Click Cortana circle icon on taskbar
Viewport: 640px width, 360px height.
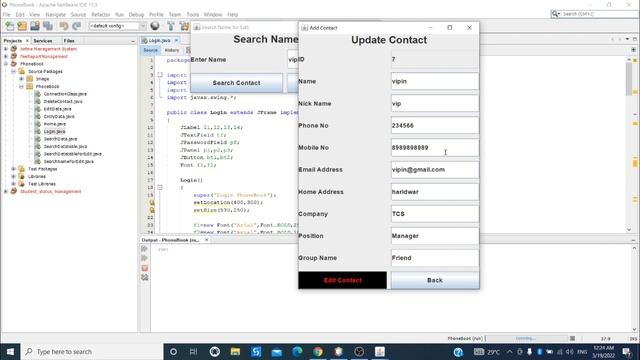[x=173, y=351]
